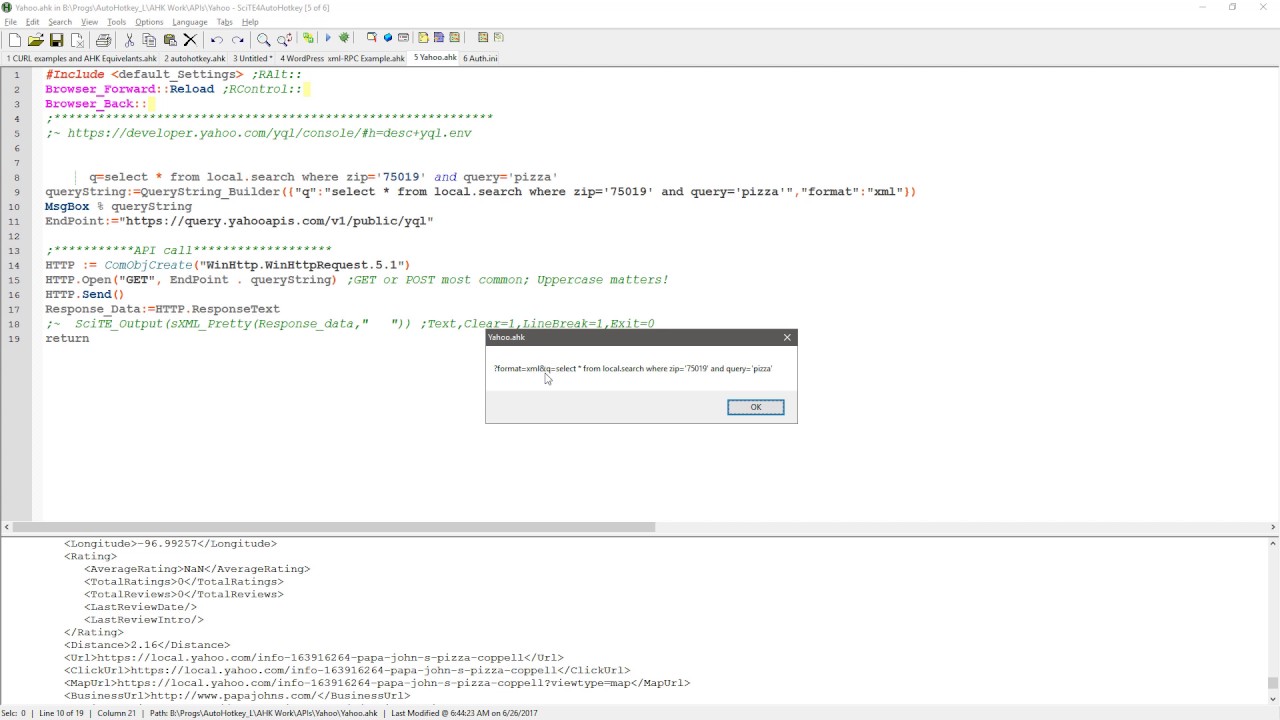1280x720 pixels.
Task: Switch to the Untitled tab
Action: tap(253, 58)
